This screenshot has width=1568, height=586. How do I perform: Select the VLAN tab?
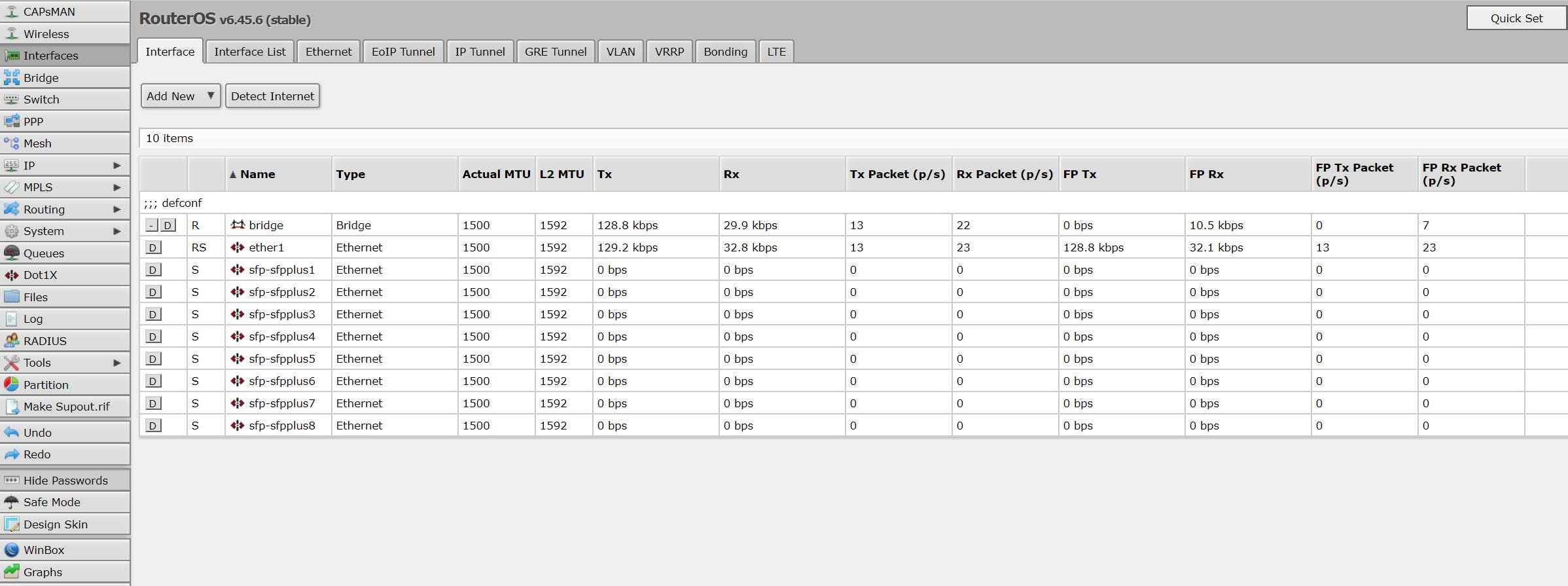(x=620, y=52)
